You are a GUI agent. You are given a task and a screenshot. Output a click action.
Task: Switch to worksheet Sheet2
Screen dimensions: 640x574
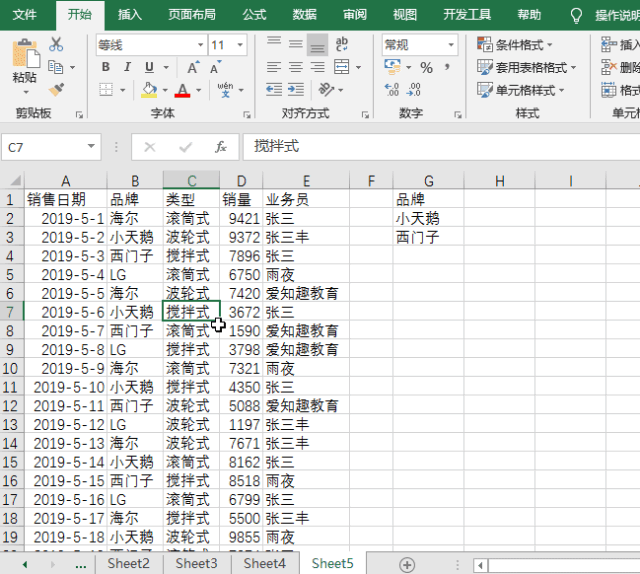tap(129, 564)
